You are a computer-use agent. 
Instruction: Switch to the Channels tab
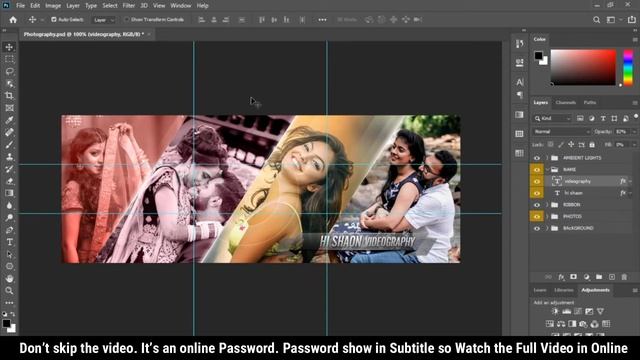[566, 102]
